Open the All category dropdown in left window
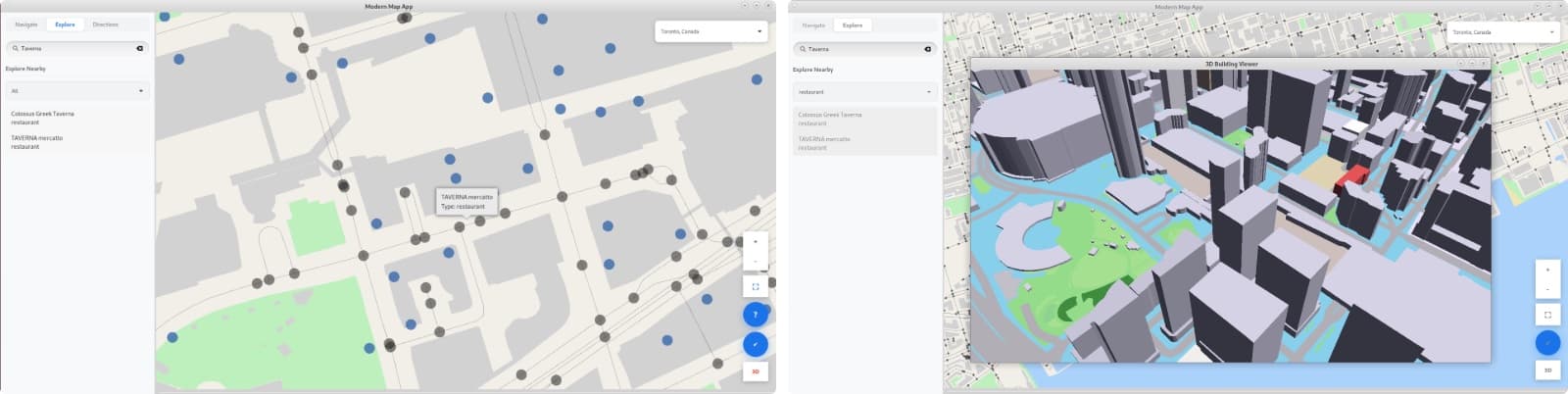 tap(76, 91)
